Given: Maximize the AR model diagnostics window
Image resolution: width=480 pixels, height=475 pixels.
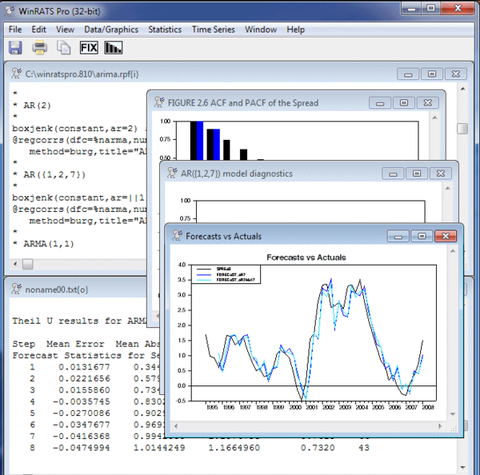Looking at the screenshot, I should [417, 174].
